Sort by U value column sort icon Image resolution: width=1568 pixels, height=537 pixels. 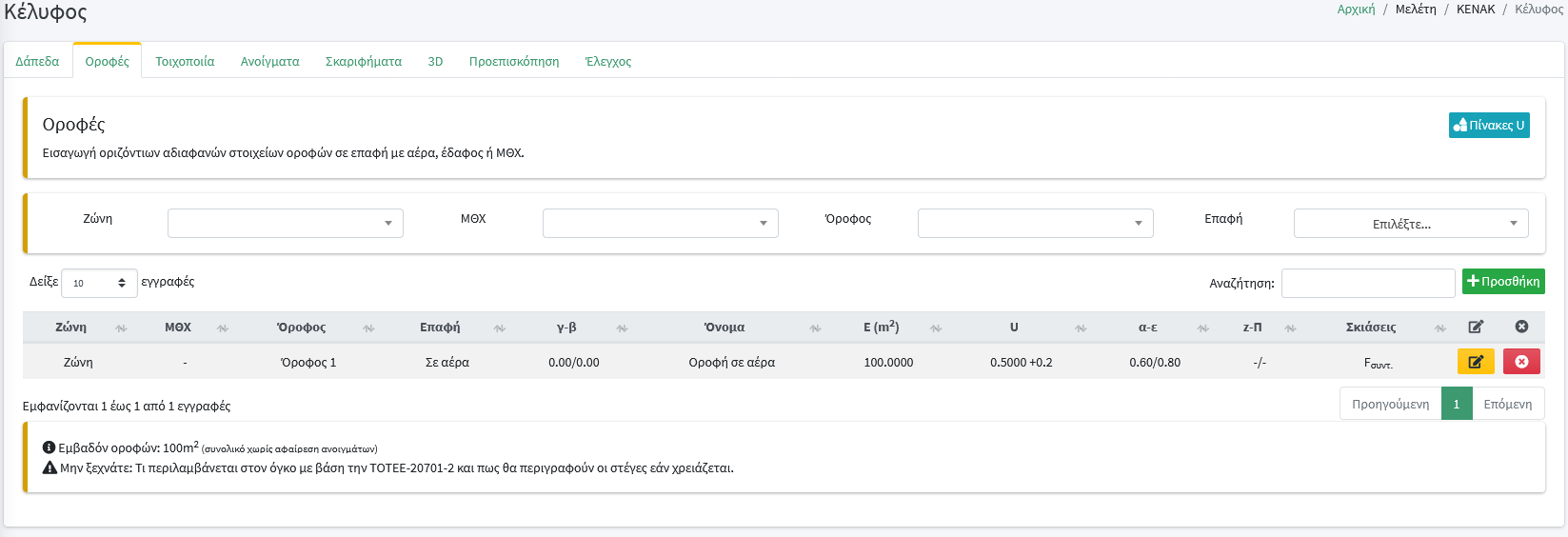[1081, 328]
